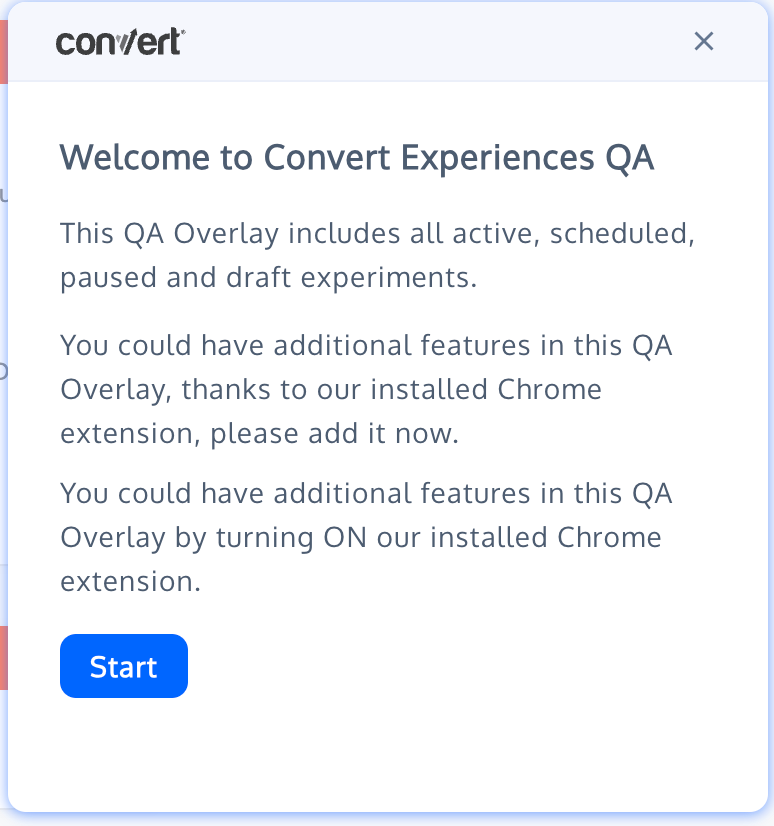Select the paragraph about active and scheduled experiments
Image resolution: width=774 pixels, height=826 pixels.
(x=377, y=255)
